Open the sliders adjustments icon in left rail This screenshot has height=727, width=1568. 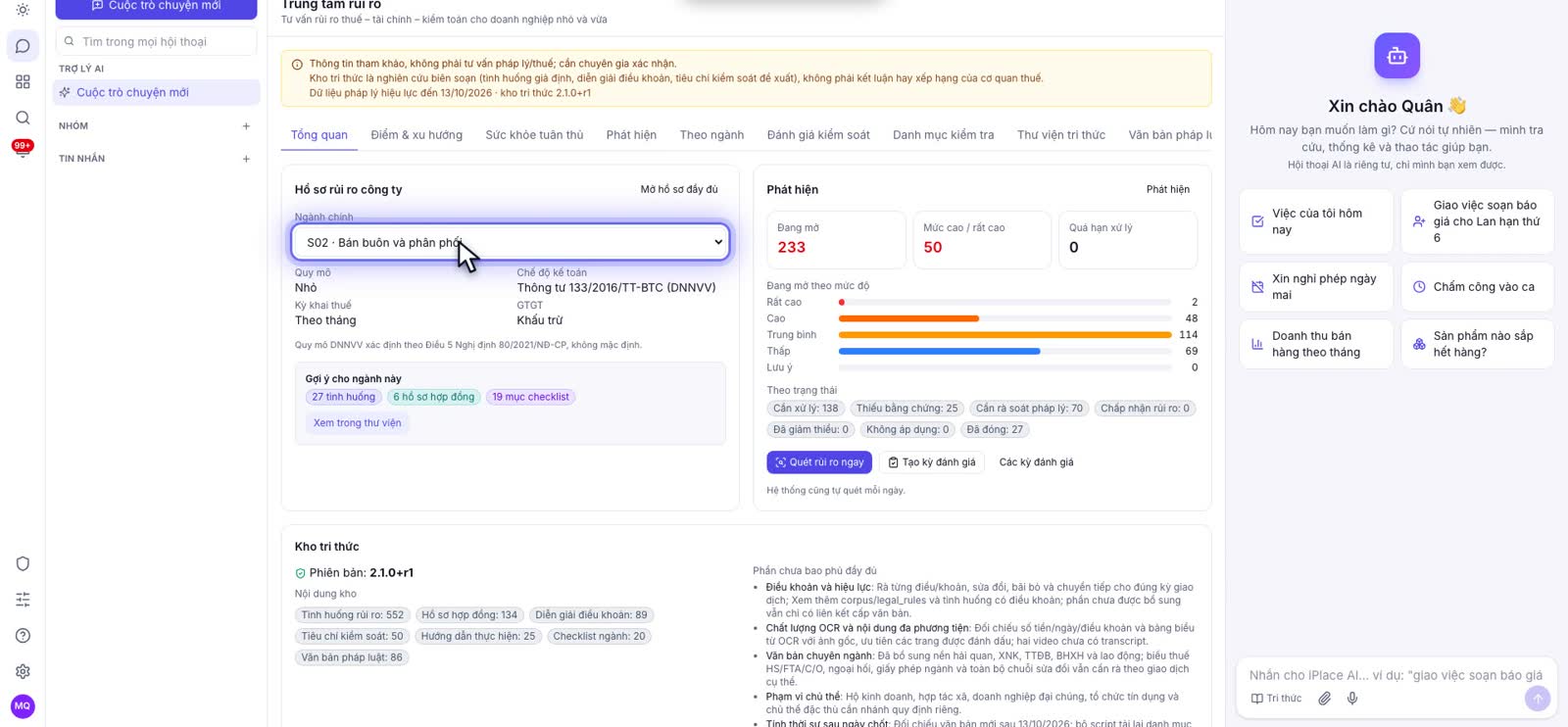23,600
